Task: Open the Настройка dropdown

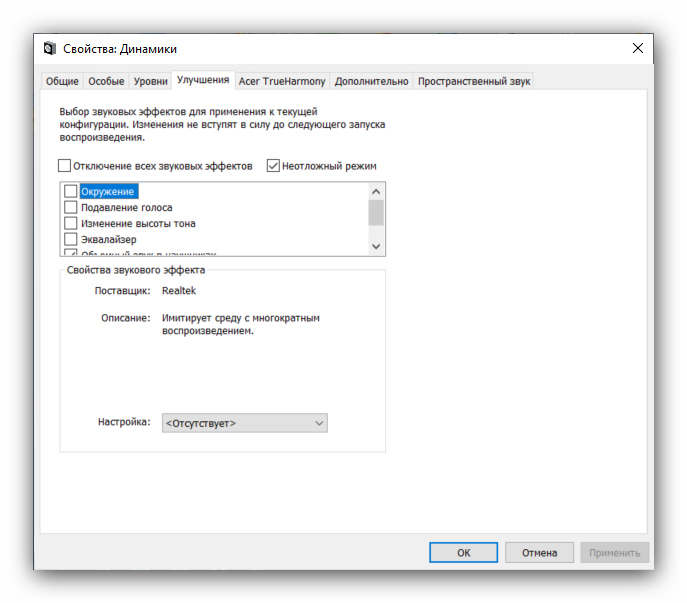Action: [244, 423]
